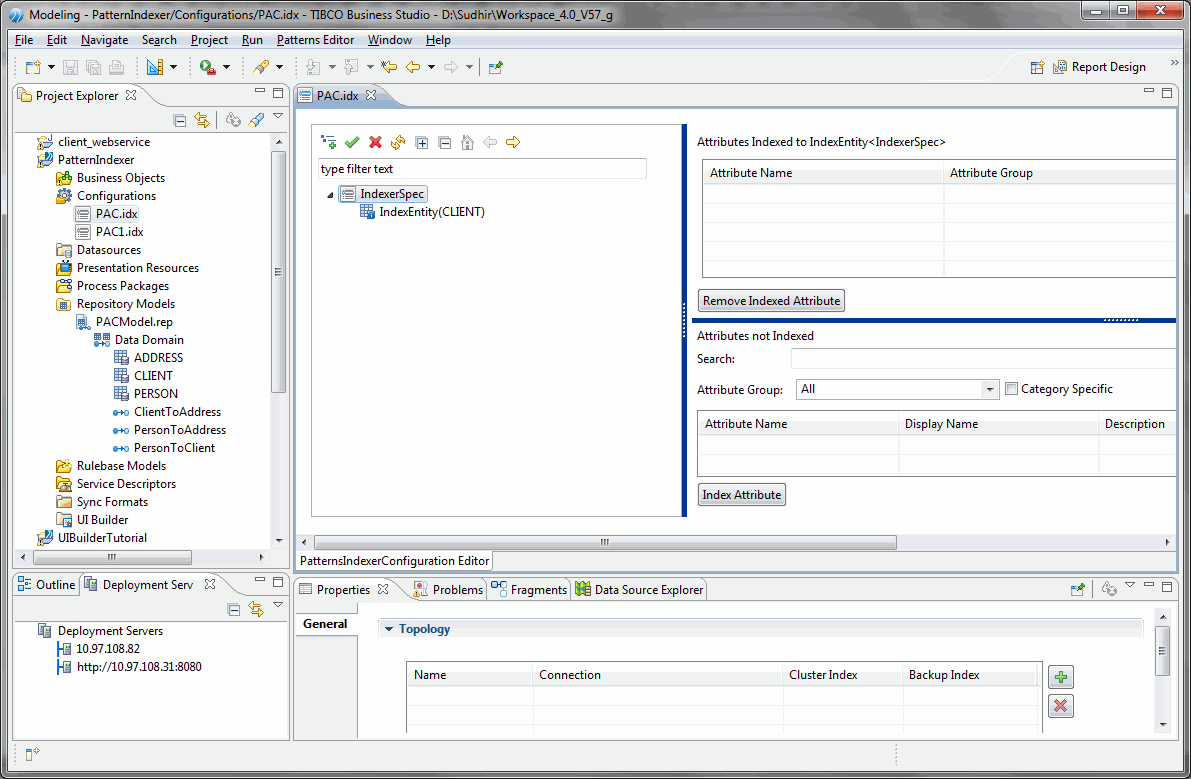Open the Attribute Group dropdown
This screenshot has width=1191, height=779.
989,390
